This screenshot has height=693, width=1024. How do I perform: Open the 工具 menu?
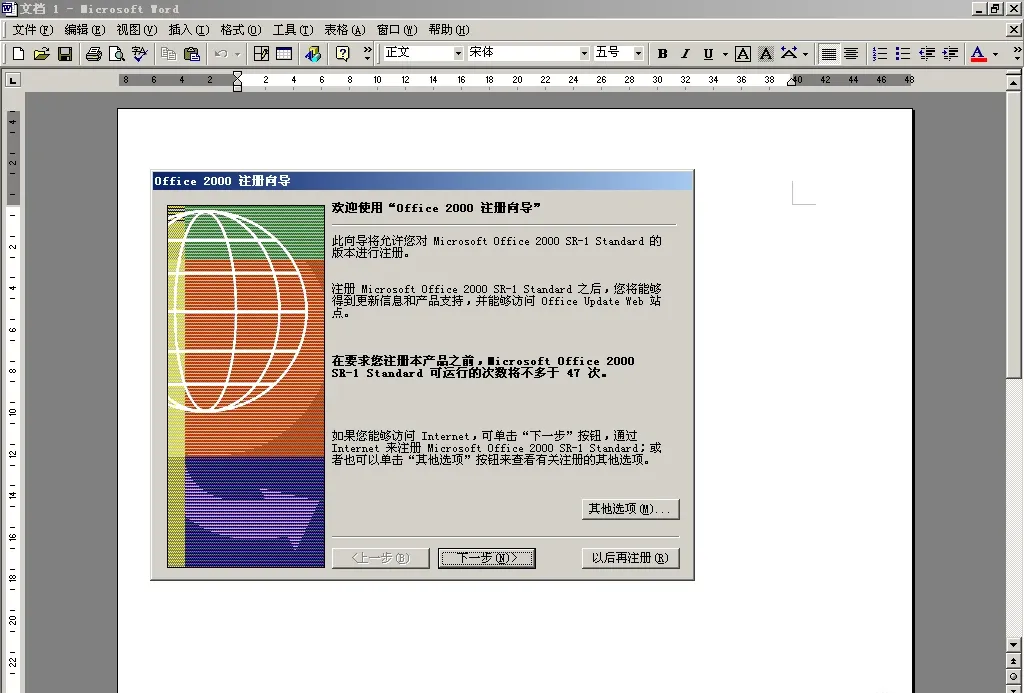tap(293, 29)
